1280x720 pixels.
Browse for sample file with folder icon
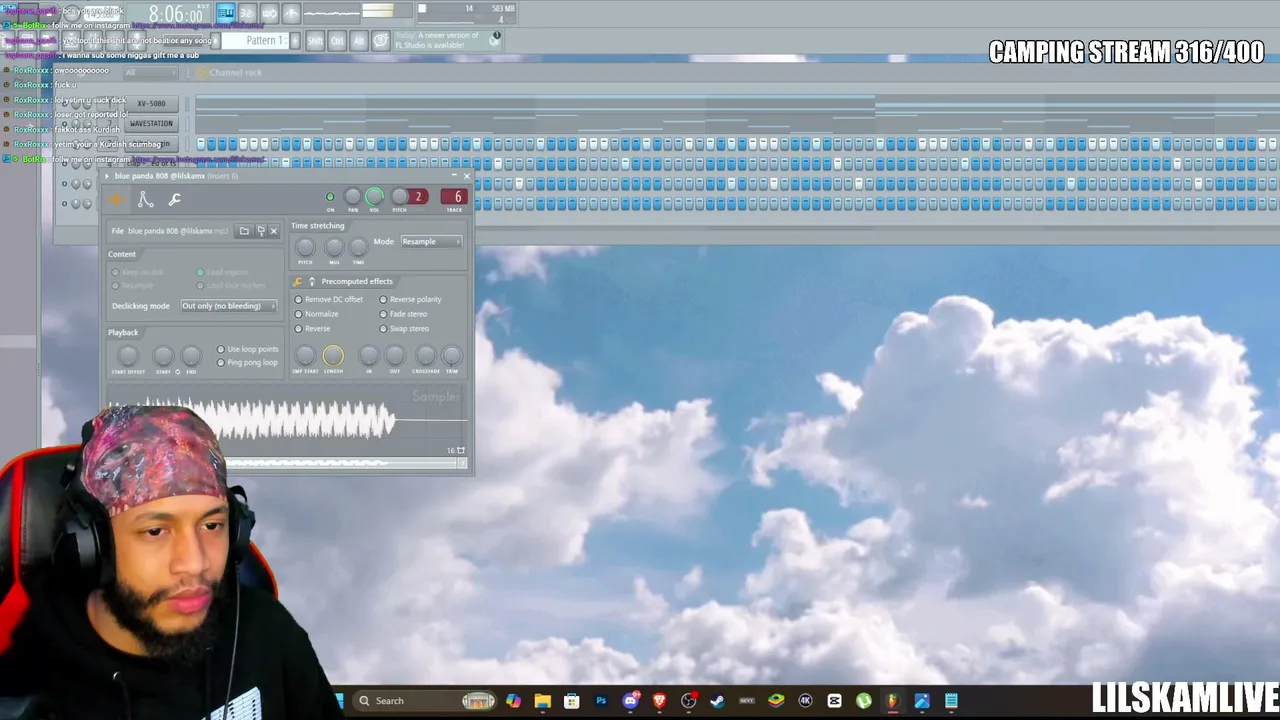click(x=244, y=231)
